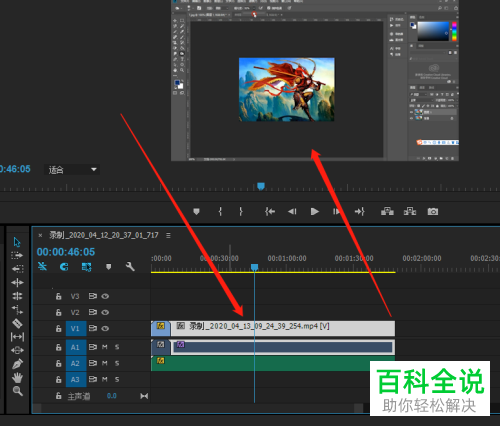Solo track A3
Viewport: 500px width, 426px height.
[x=117, y=379]
